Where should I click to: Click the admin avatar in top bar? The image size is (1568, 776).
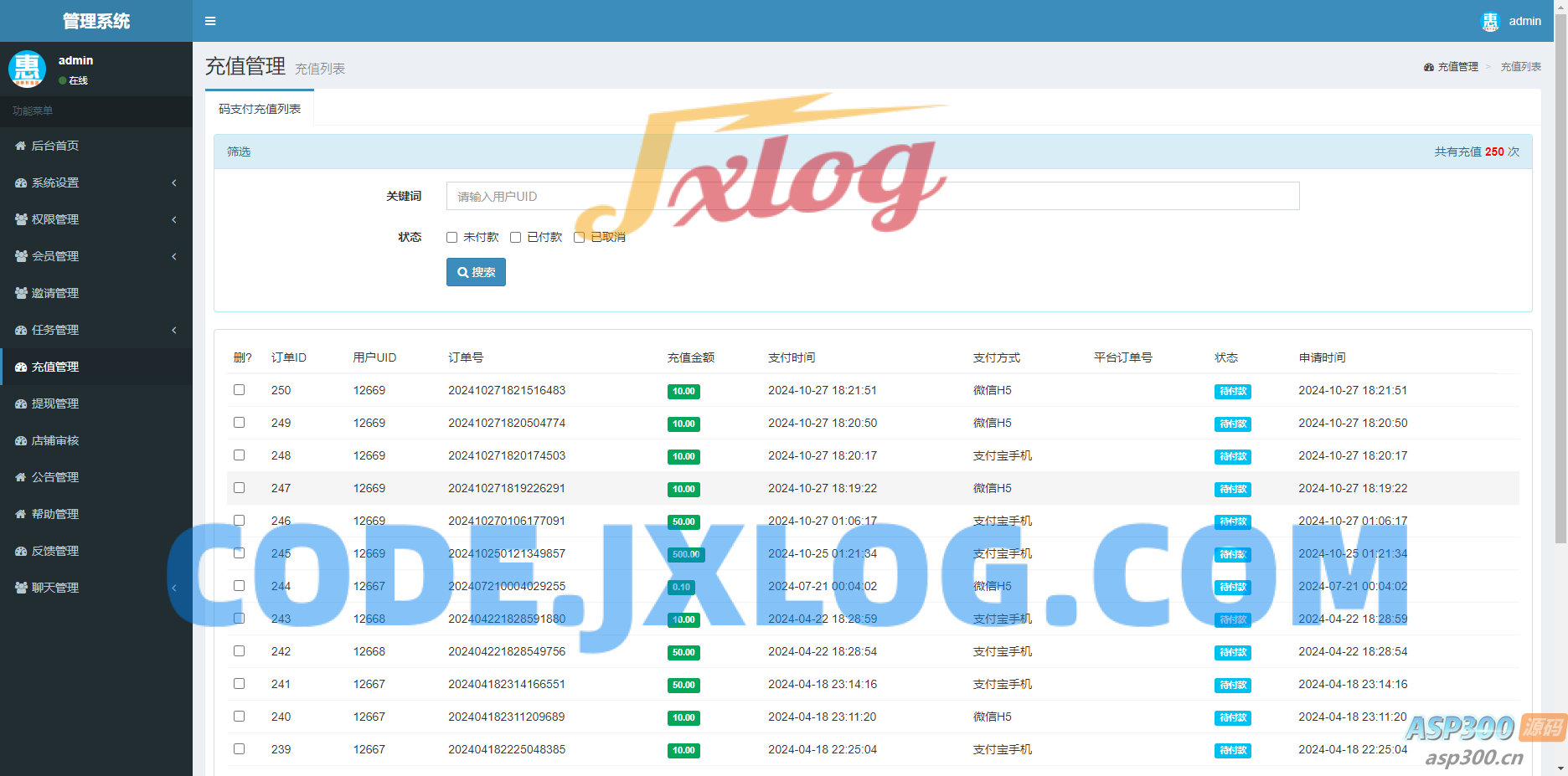click(1490, 22)
